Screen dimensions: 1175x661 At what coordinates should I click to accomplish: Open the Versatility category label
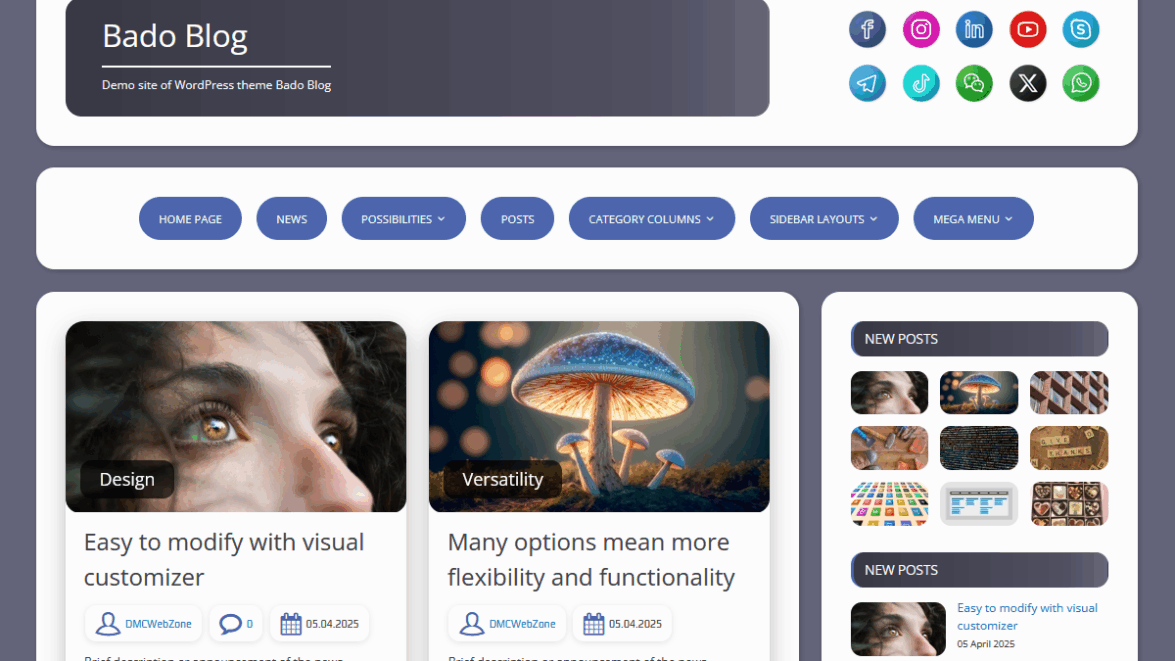tap(502, 479)
